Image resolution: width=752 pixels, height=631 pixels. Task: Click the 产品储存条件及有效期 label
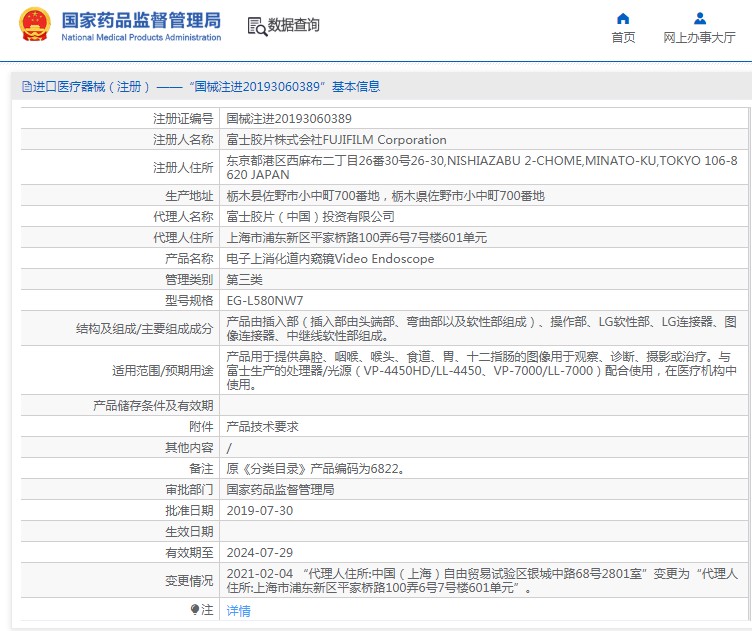(153, 406)
